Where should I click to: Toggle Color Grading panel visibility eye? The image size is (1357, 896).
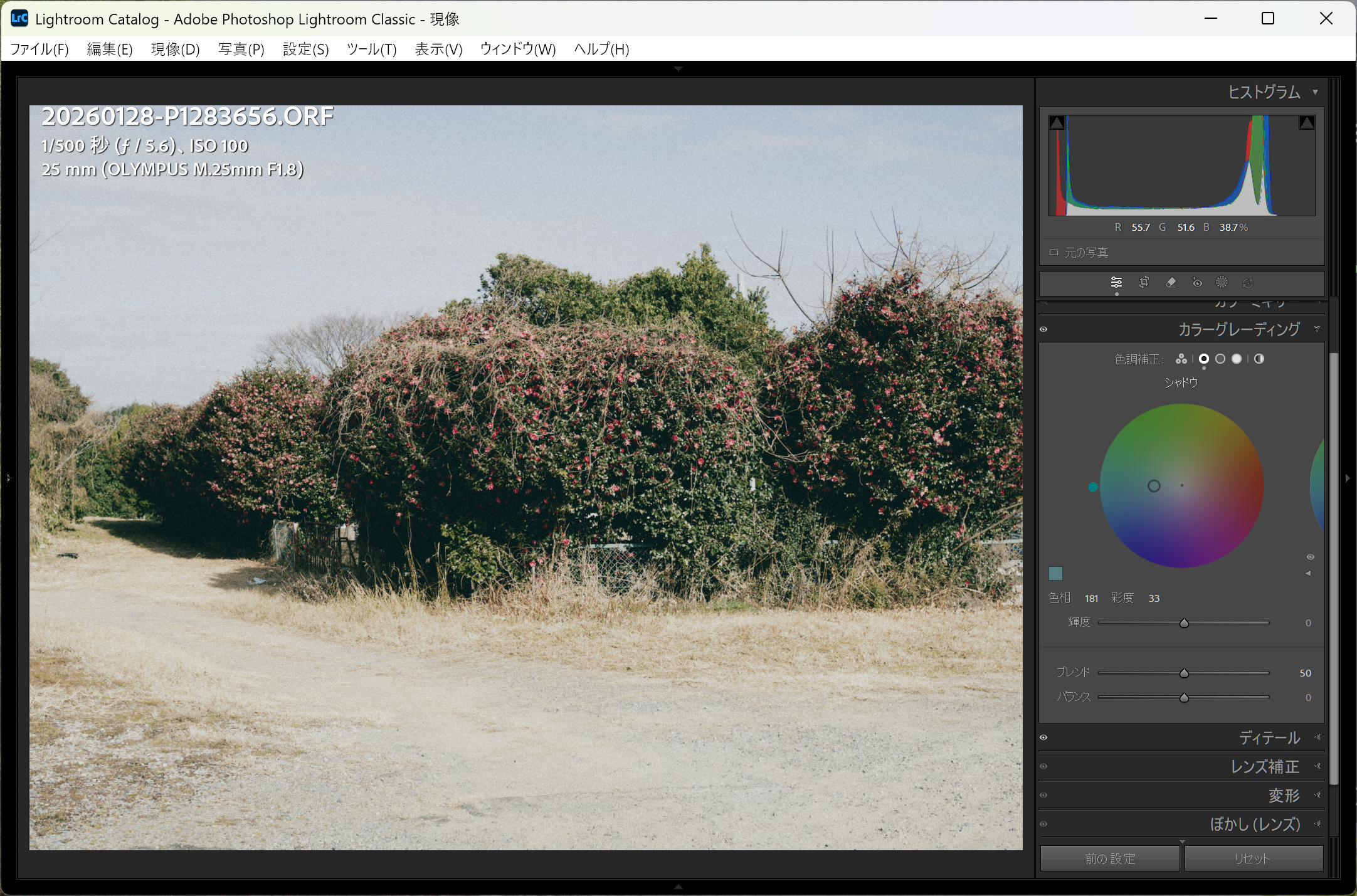coord(1043,329)
